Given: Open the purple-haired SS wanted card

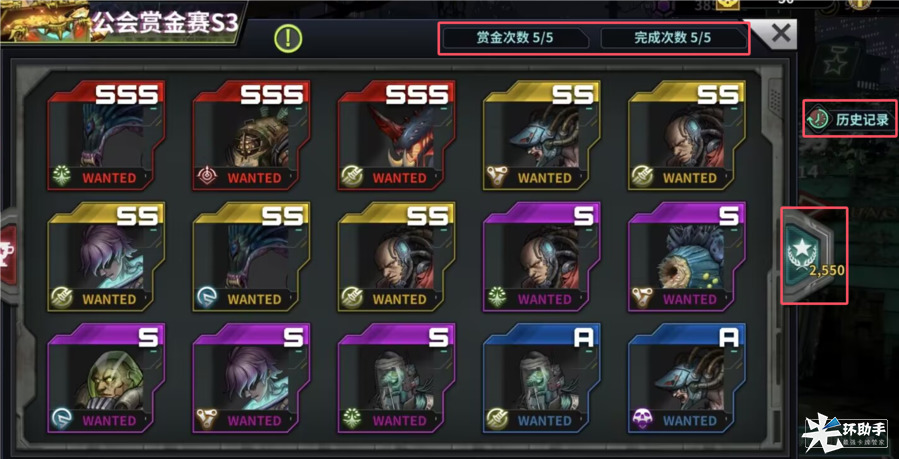Looking at the screenshot, I should click(x=107, y=257).
